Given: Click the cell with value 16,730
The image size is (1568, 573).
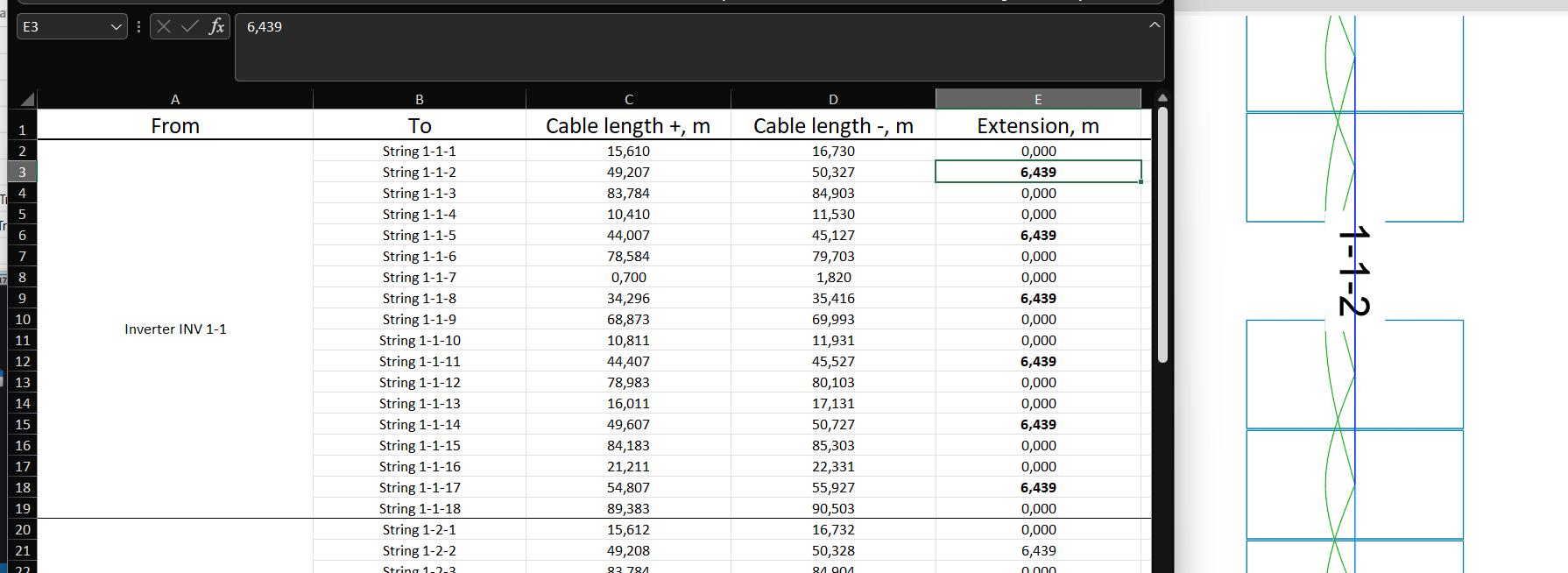Looking at the screenshot, I should [x=833, y=151].
